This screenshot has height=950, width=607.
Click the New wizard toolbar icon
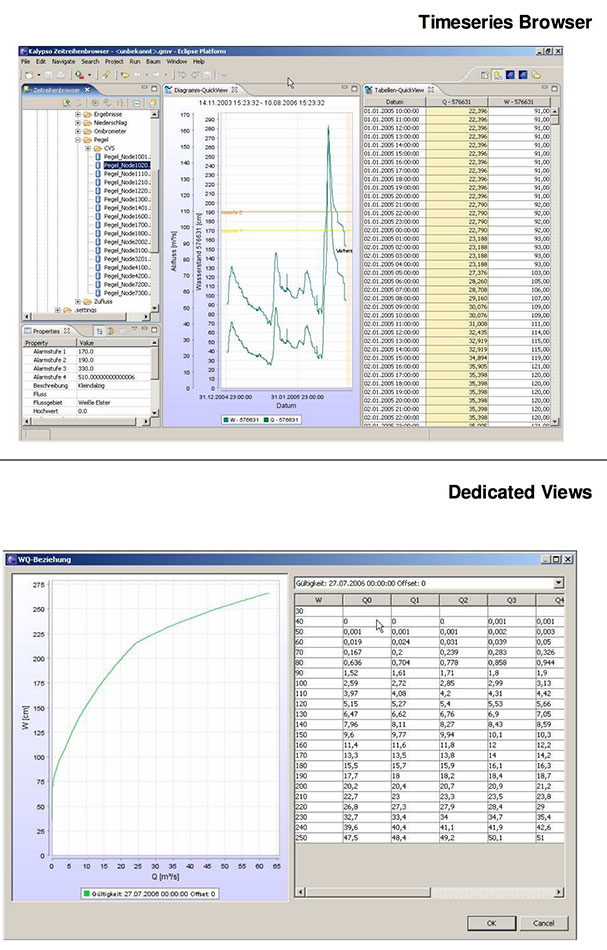[28, 75]
